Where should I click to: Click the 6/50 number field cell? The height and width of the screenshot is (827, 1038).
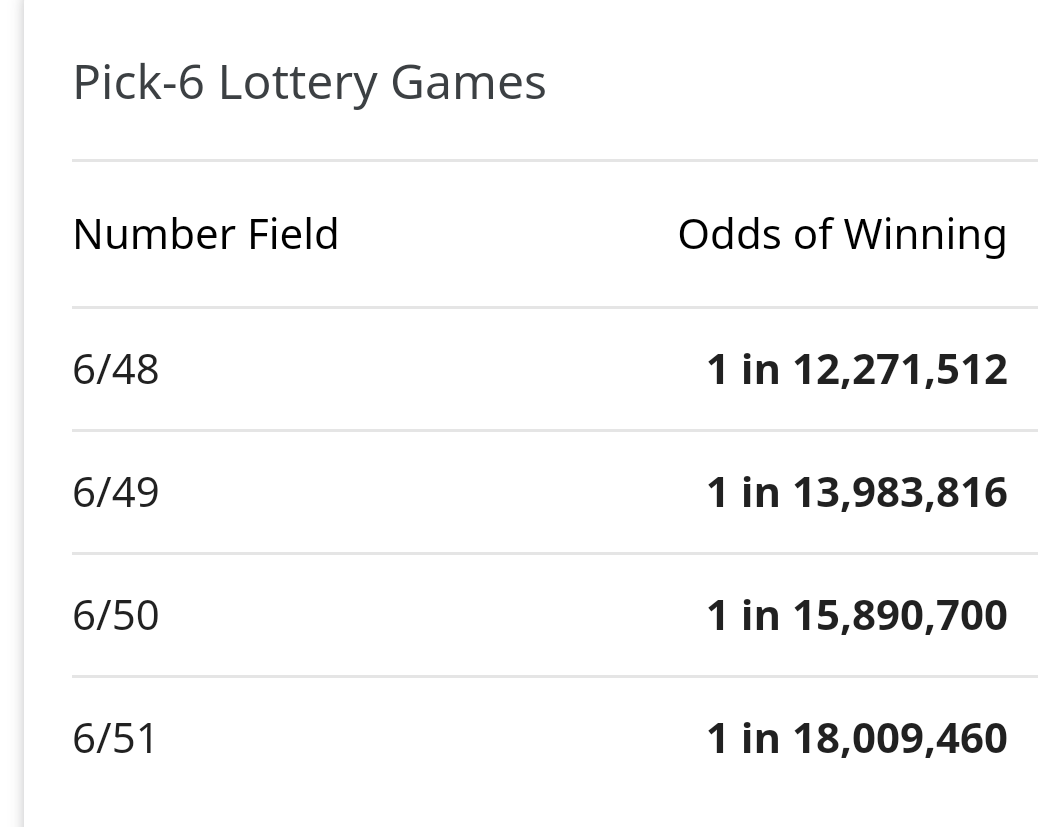(116, 616)
